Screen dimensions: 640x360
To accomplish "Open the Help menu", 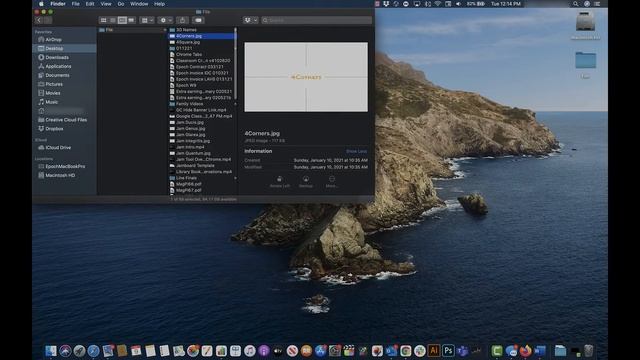I will pyautogui.click(x=160, y=4).
